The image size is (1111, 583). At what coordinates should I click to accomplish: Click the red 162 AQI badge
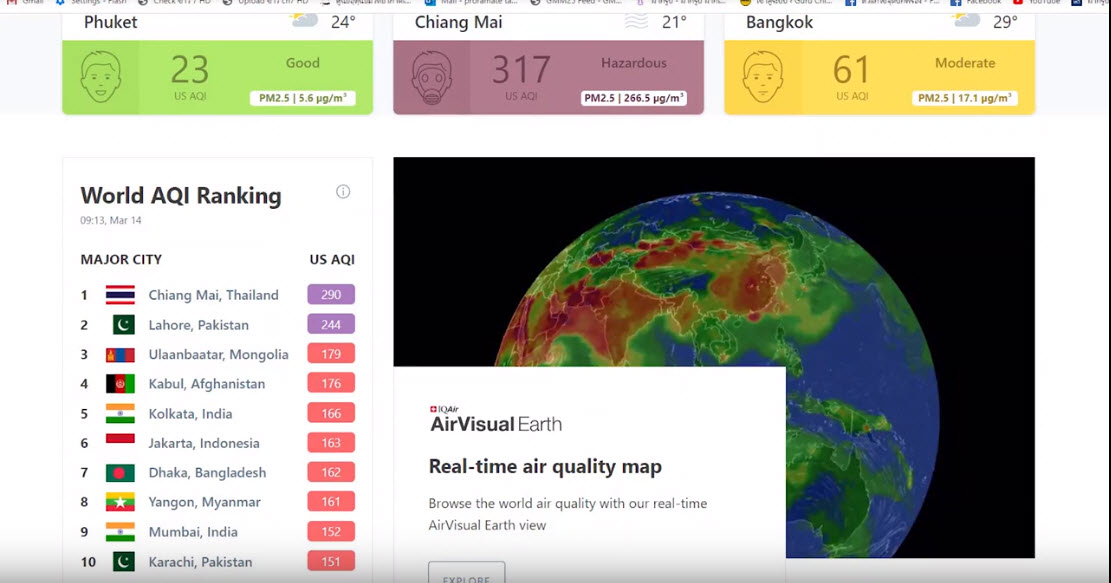pos(331,472)
